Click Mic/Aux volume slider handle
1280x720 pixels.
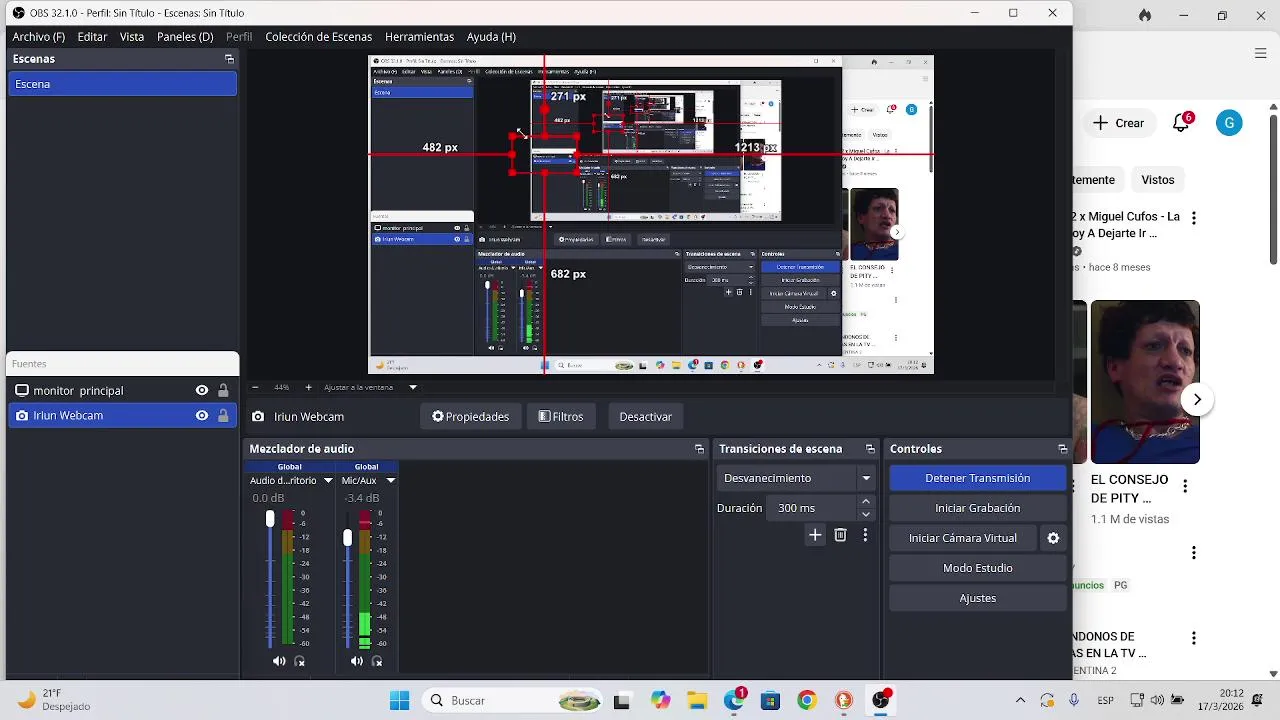(x=347, y=538)
